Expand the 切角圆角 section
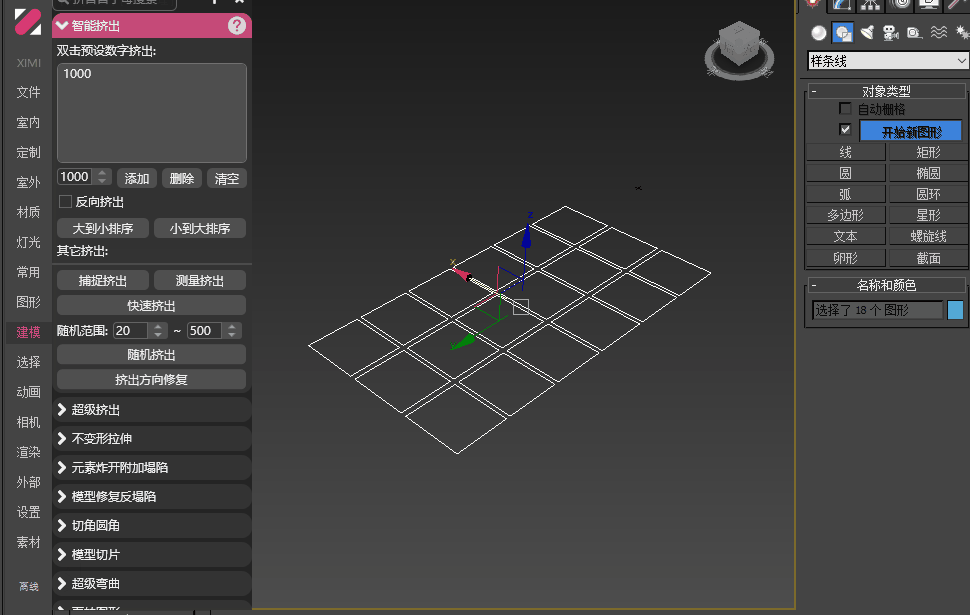Image resolution: width=970 pixels, height=615 pixels. 152,526
